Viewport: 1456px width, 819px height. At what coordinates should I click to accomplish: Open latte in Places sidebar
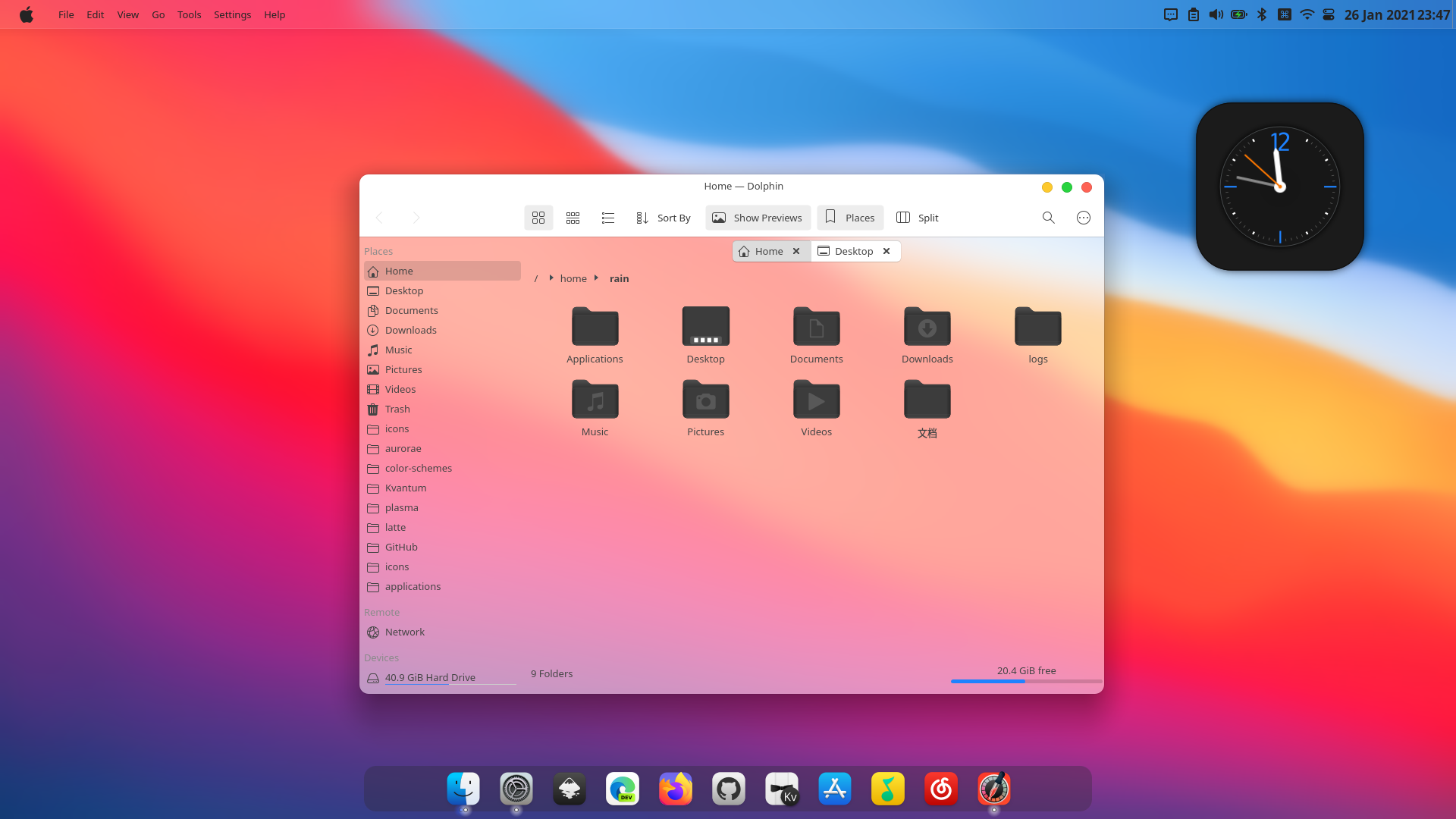[442, 527]
